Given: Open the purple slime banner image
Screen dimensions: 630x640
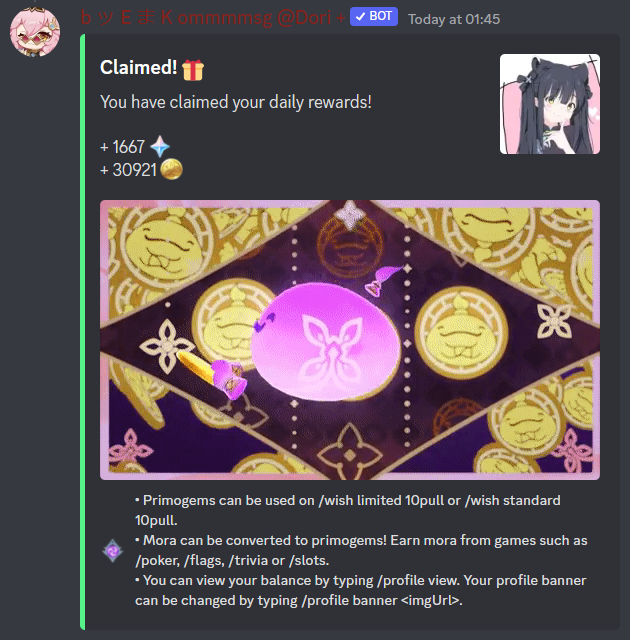Looking at the screenshot, I should point(350,340).
